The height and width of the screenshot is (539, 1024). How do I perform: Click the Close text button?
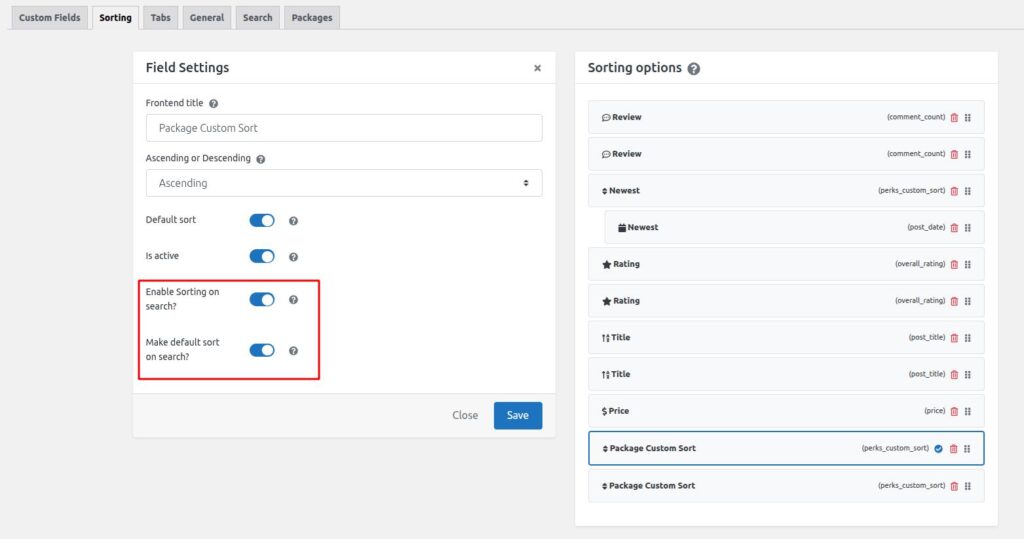[465, 415]
